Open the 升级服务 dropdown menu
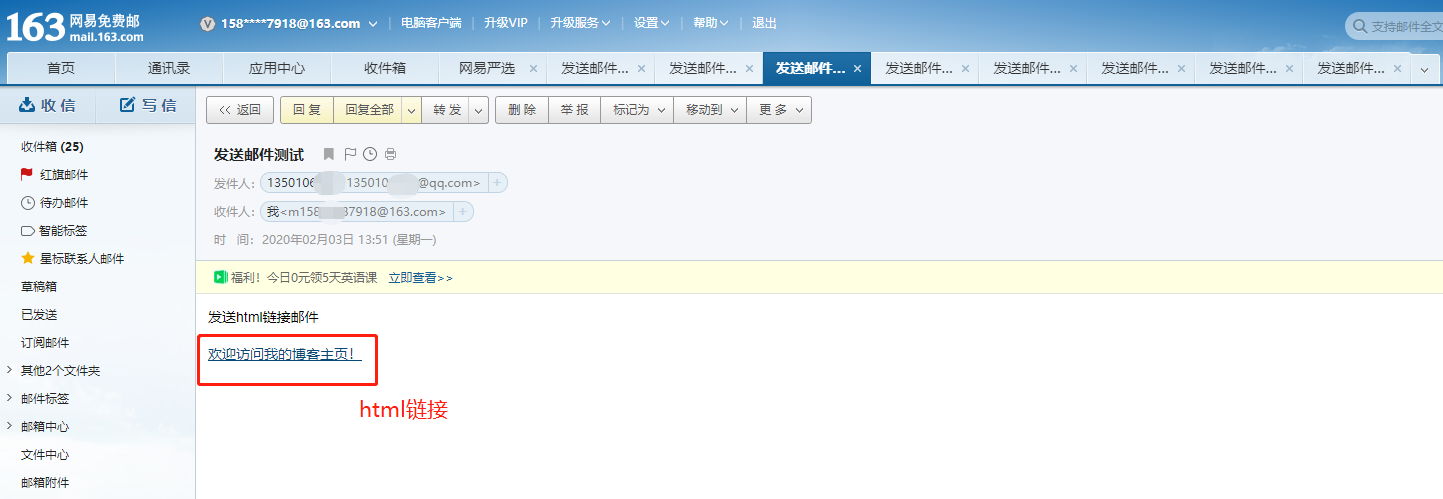 [580, 23]
